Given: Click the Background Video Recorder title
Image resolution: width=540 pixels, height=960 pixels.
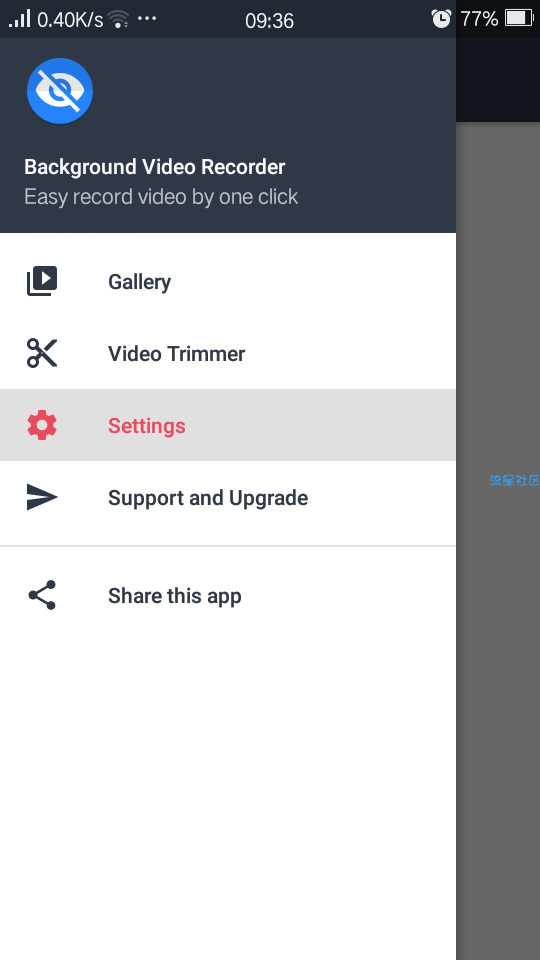Looking at the screenshot, I should click(154, 167).
